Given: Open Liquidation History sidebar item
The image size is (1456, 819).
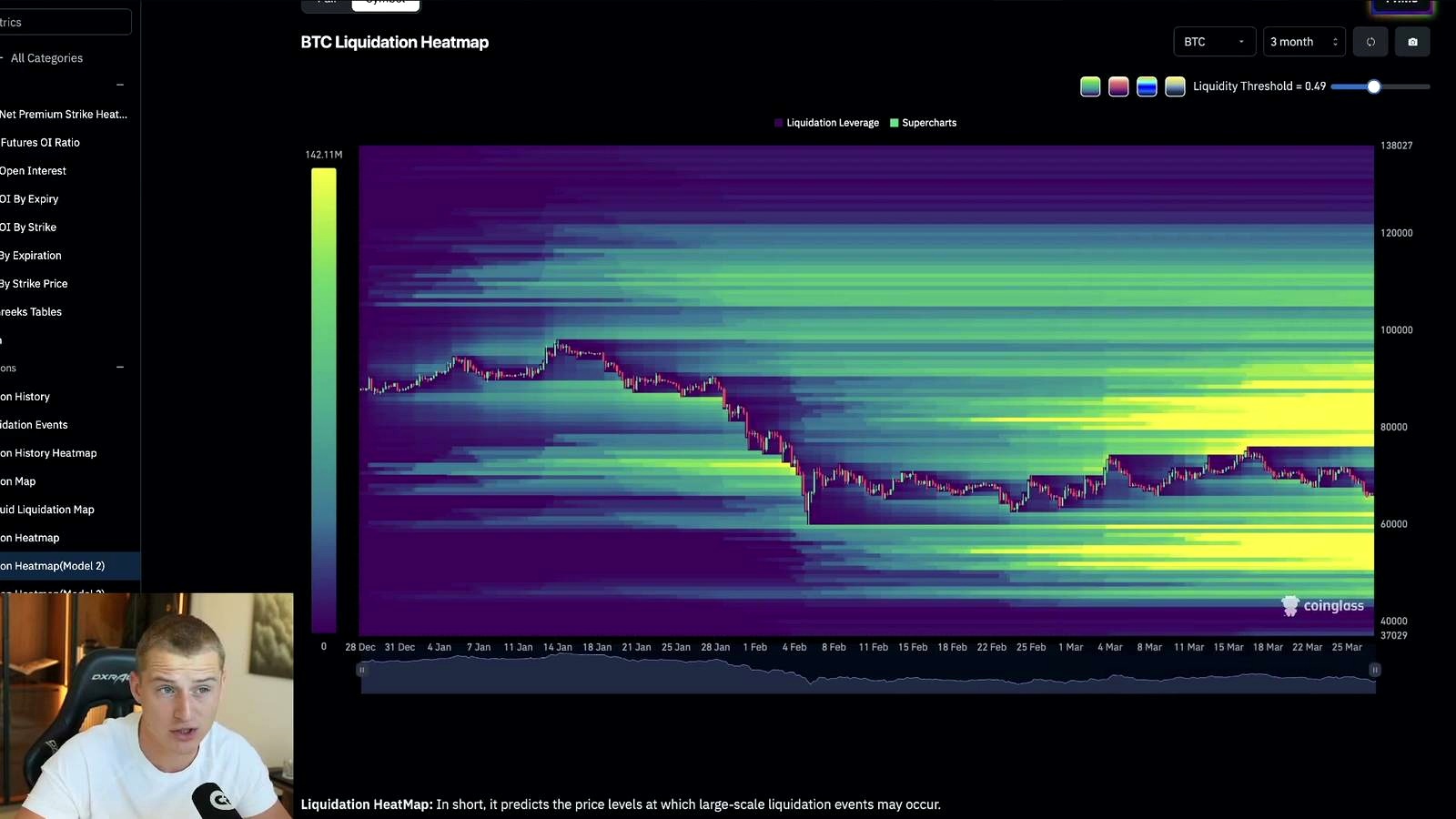Looking at the screenshot, I should 25,397.
